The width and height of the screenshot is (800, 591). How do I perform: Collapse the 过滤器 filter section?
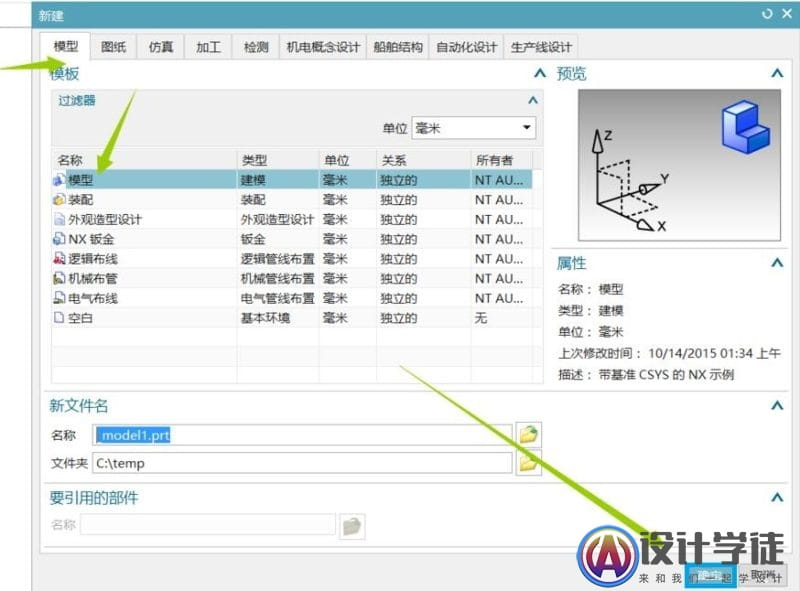[x=531, y=99]
